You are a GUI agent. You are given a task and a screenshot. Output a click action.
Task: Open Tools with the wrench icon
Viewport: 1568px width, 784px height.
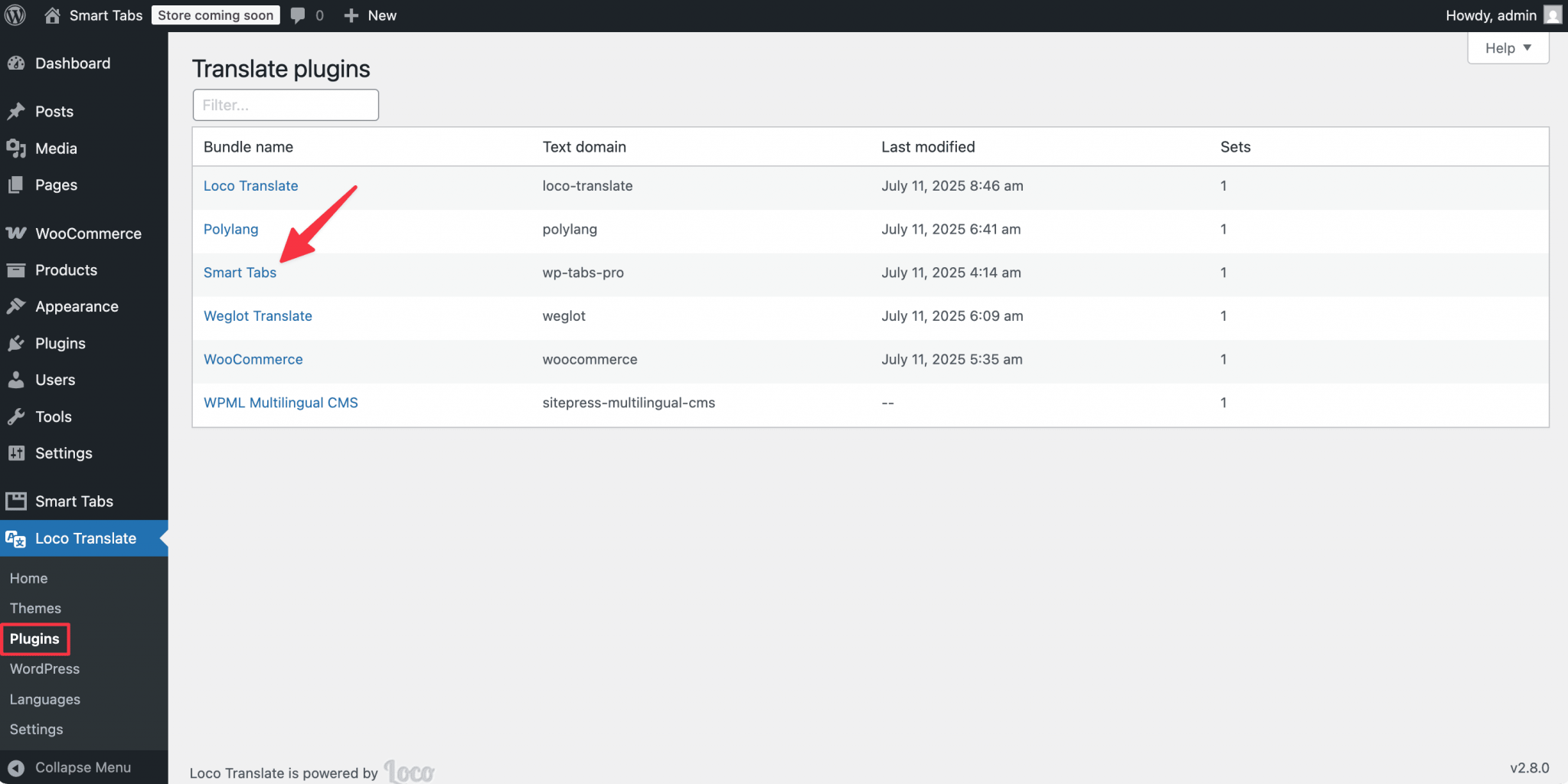pos(17,416)
